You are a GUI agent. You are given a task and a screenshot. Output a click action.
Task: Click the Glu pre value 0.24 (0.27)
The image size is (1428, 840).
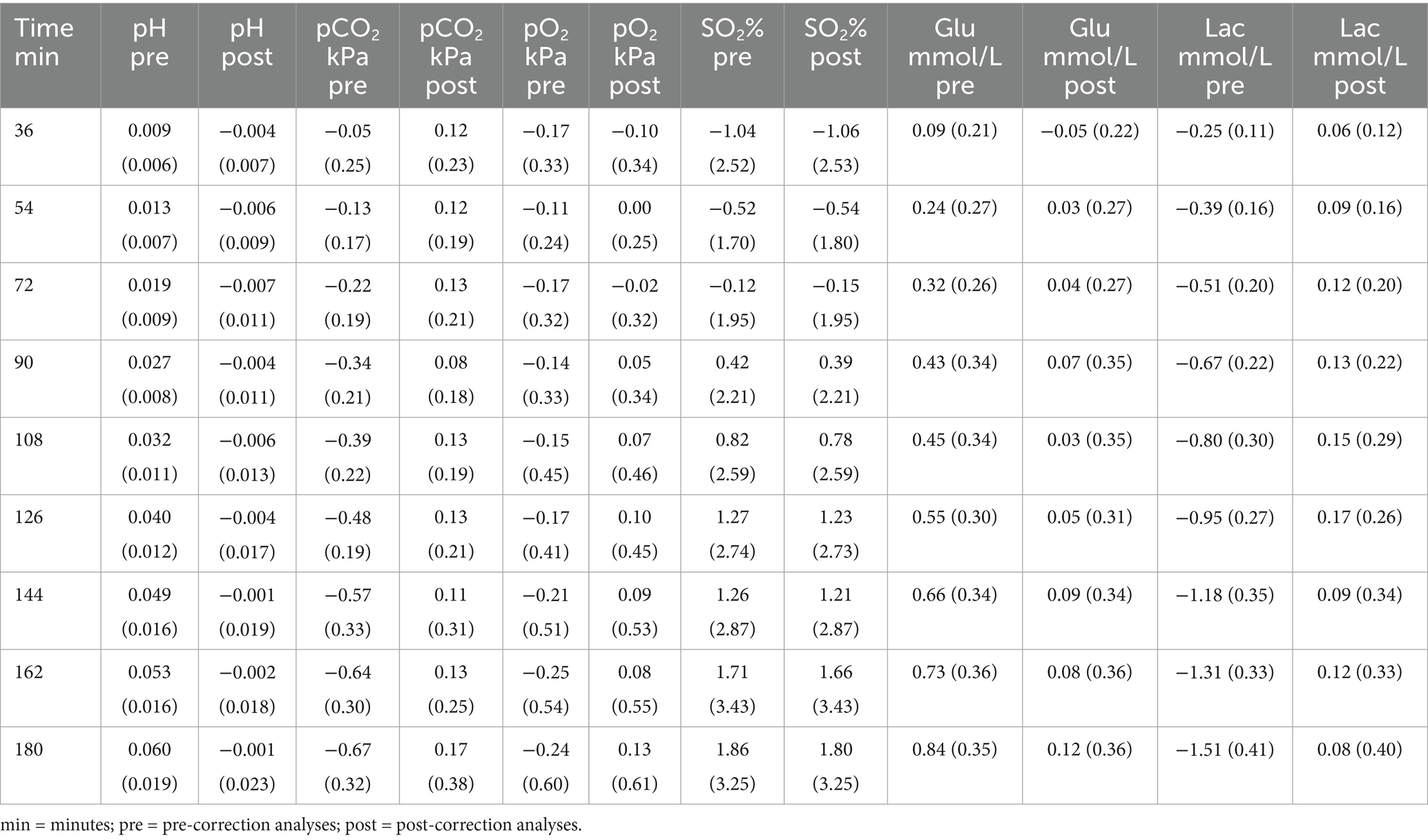pyautogui.click(x=954, y=208)
